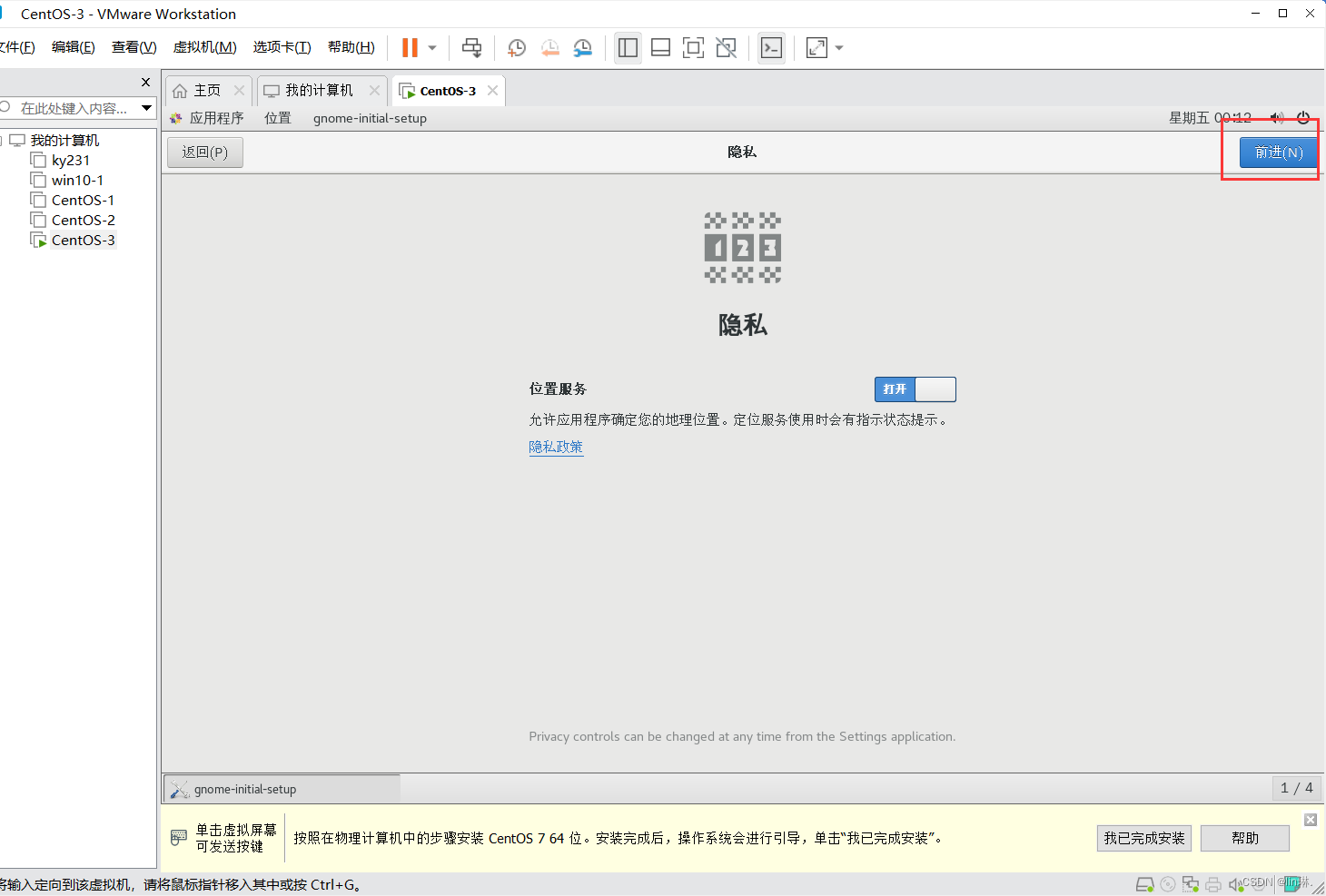Click the CD/DVD drive status icon

1168,884
